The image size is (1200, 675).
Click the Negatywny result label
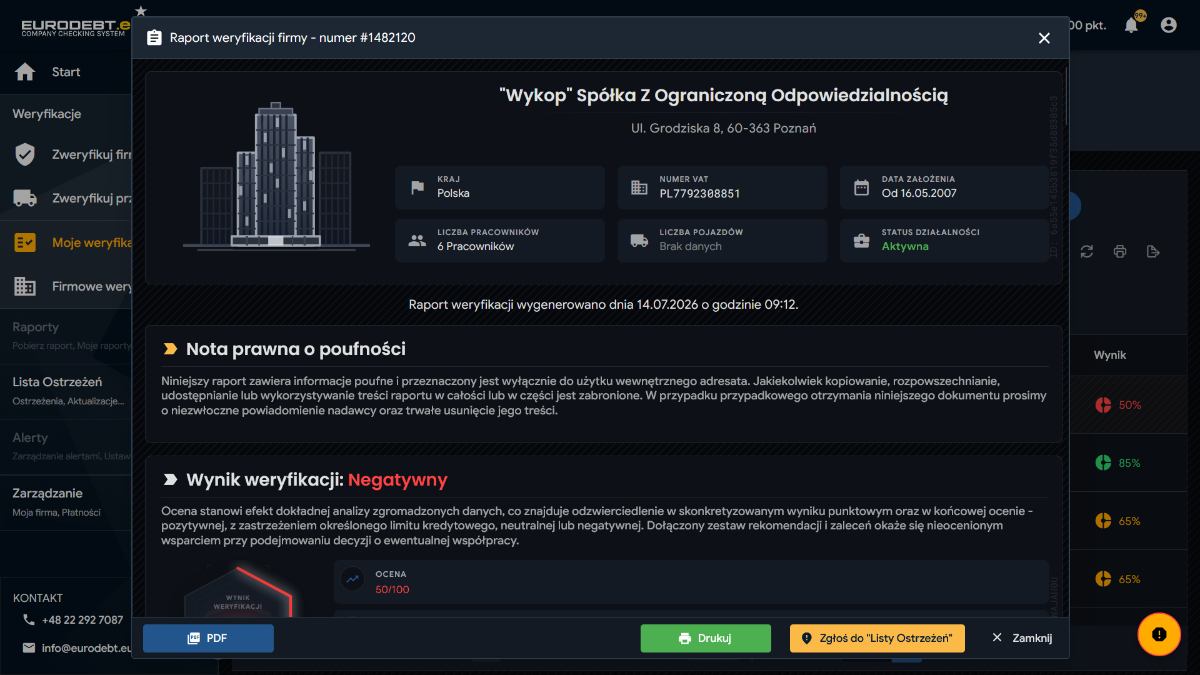[398, 480]
